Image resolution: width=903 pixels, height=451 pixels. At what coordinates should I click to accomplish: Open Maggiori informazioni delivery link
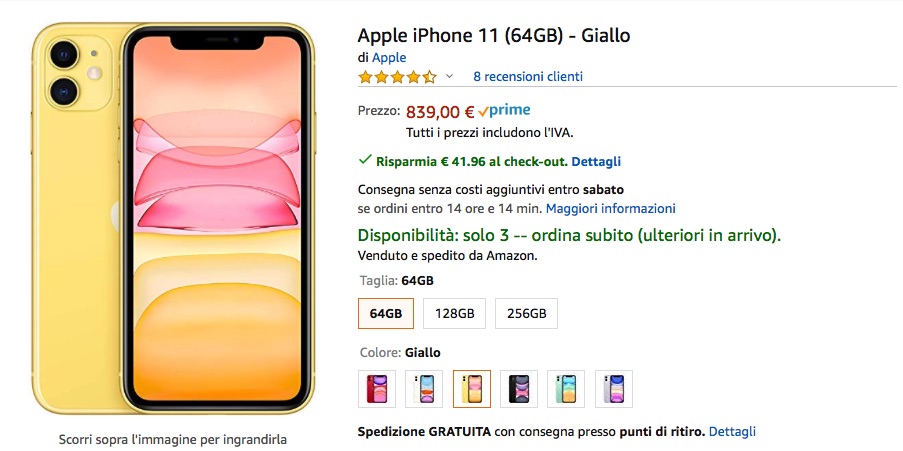(x=611, y=209)
